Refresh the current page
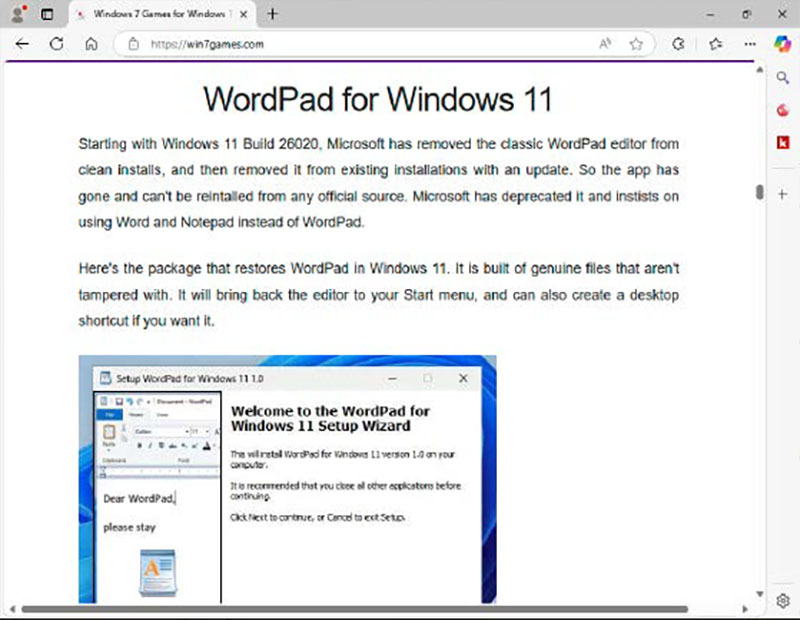 [57, 44]
